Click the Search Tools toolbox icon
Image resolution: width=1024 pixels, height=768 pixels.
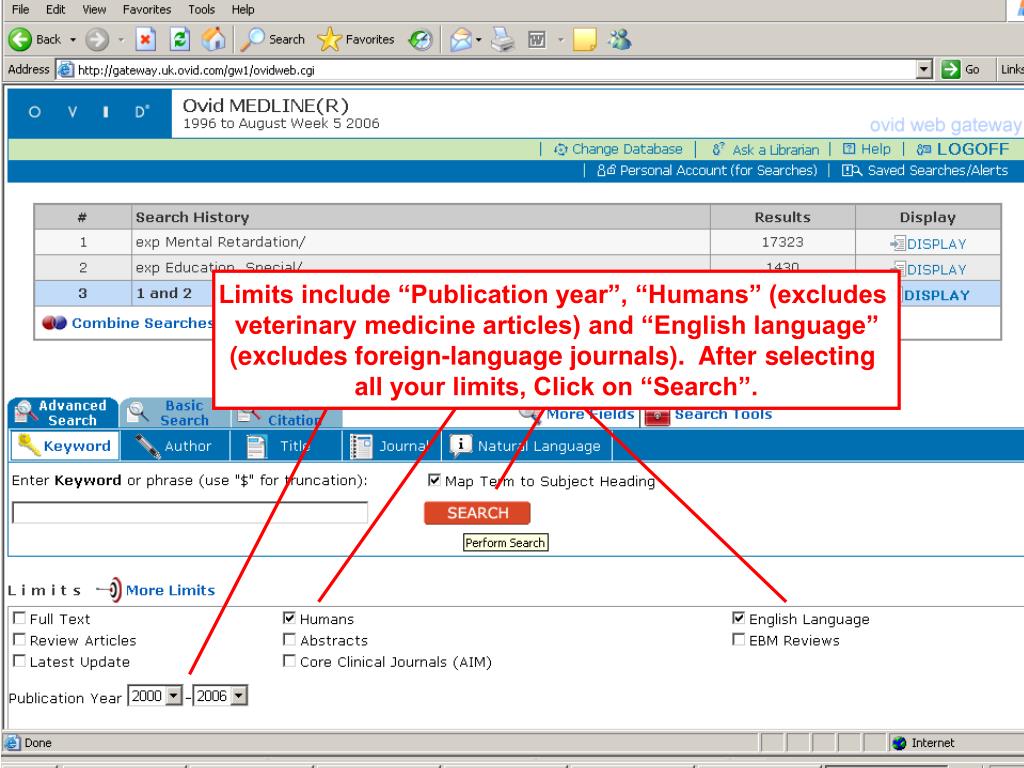coord(657,417)
